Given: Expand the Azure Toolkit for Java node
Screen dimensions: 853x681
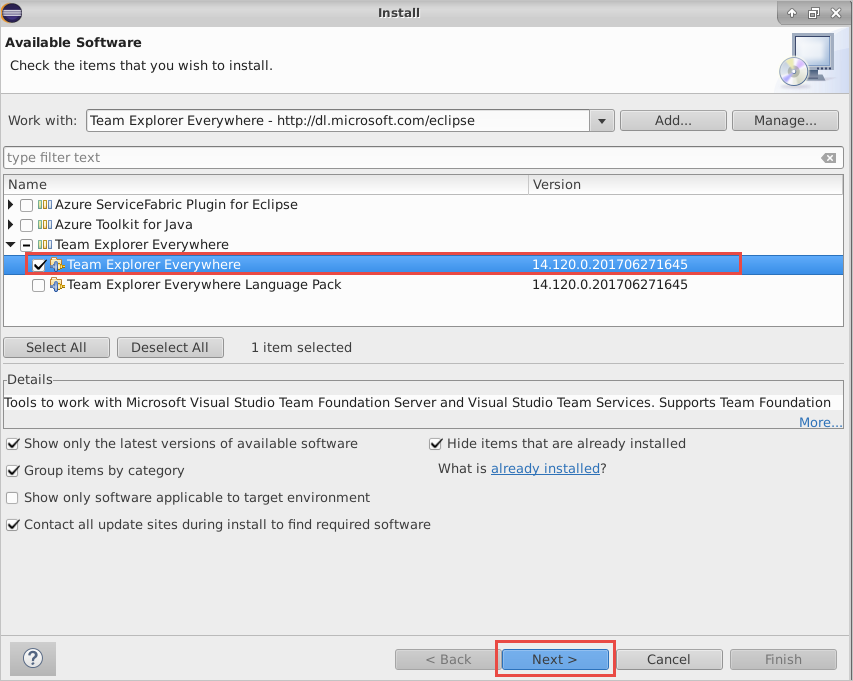Looking at the screenshot, I should click(x=10, y=224).
